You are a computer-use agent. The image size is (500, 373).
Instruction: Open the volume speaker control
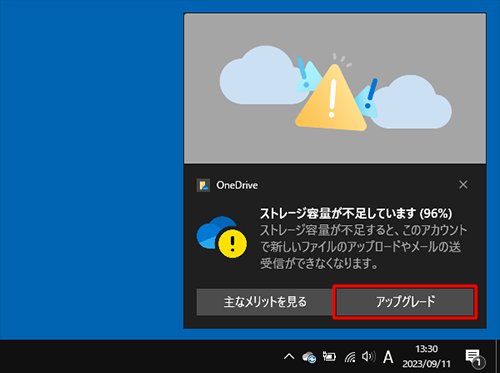[x=369, y=357]
